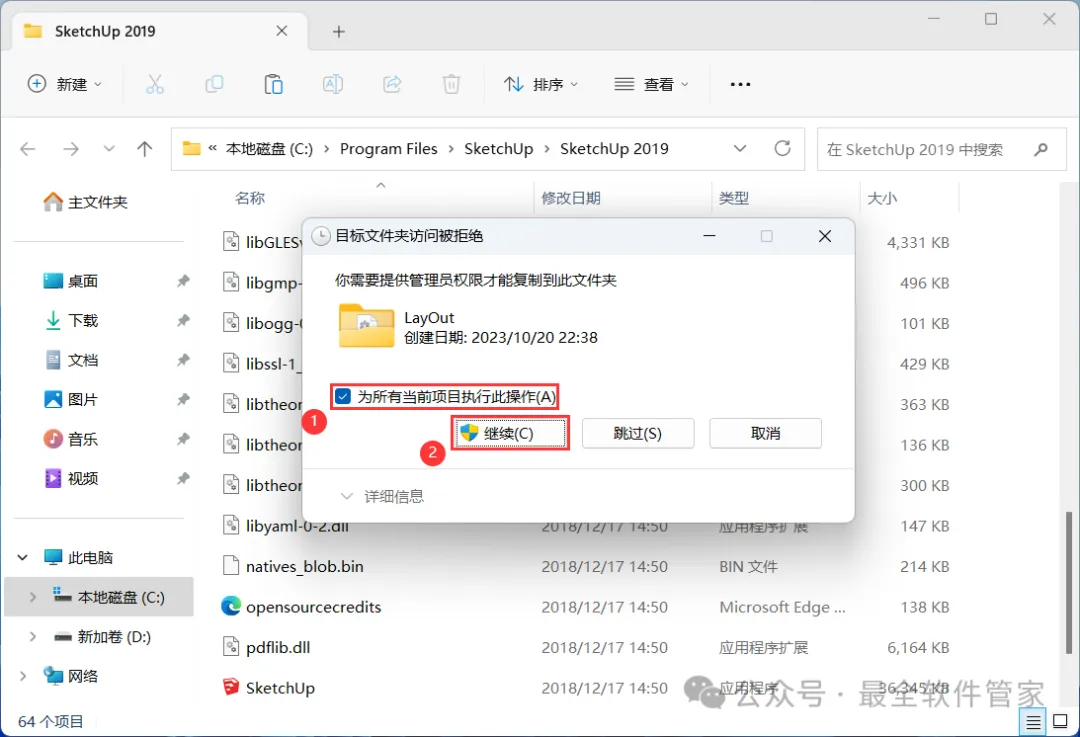Open the 新建 dropdown menu

point(64,84)
